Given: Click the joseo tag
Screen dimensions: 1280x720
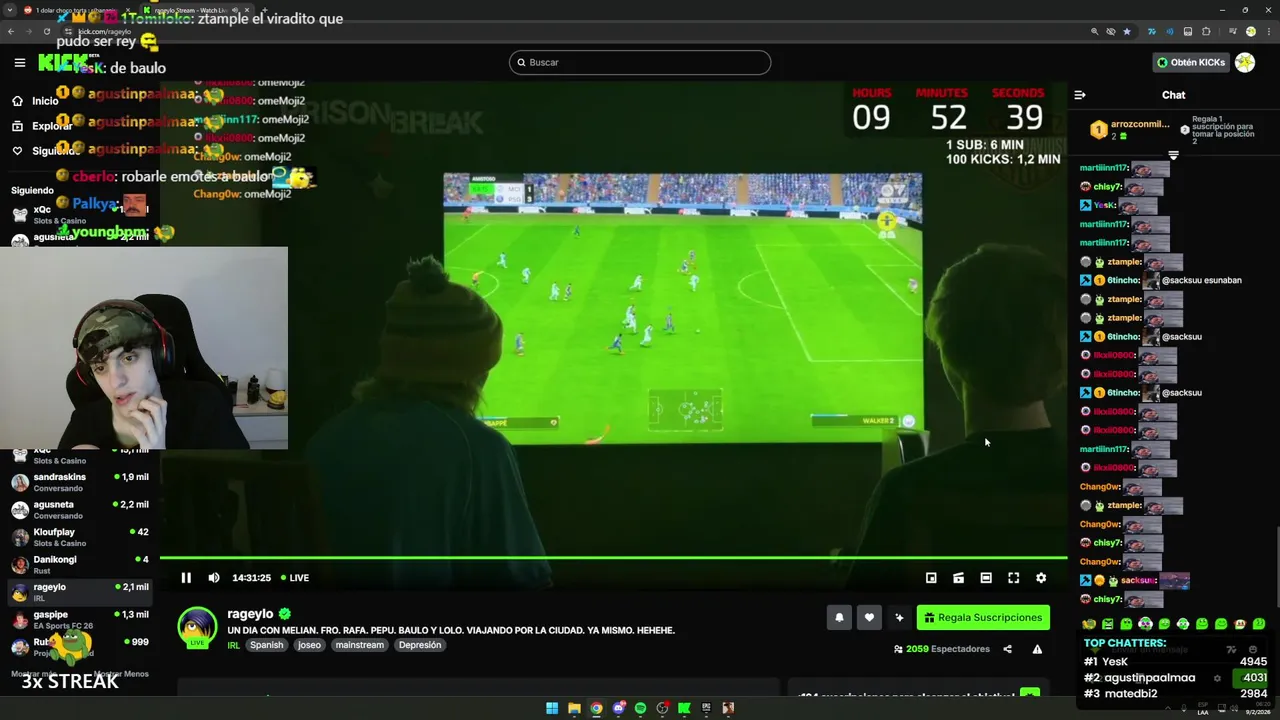Looking at the screenshot, I should pyautogui.click(x=309, y=645).
